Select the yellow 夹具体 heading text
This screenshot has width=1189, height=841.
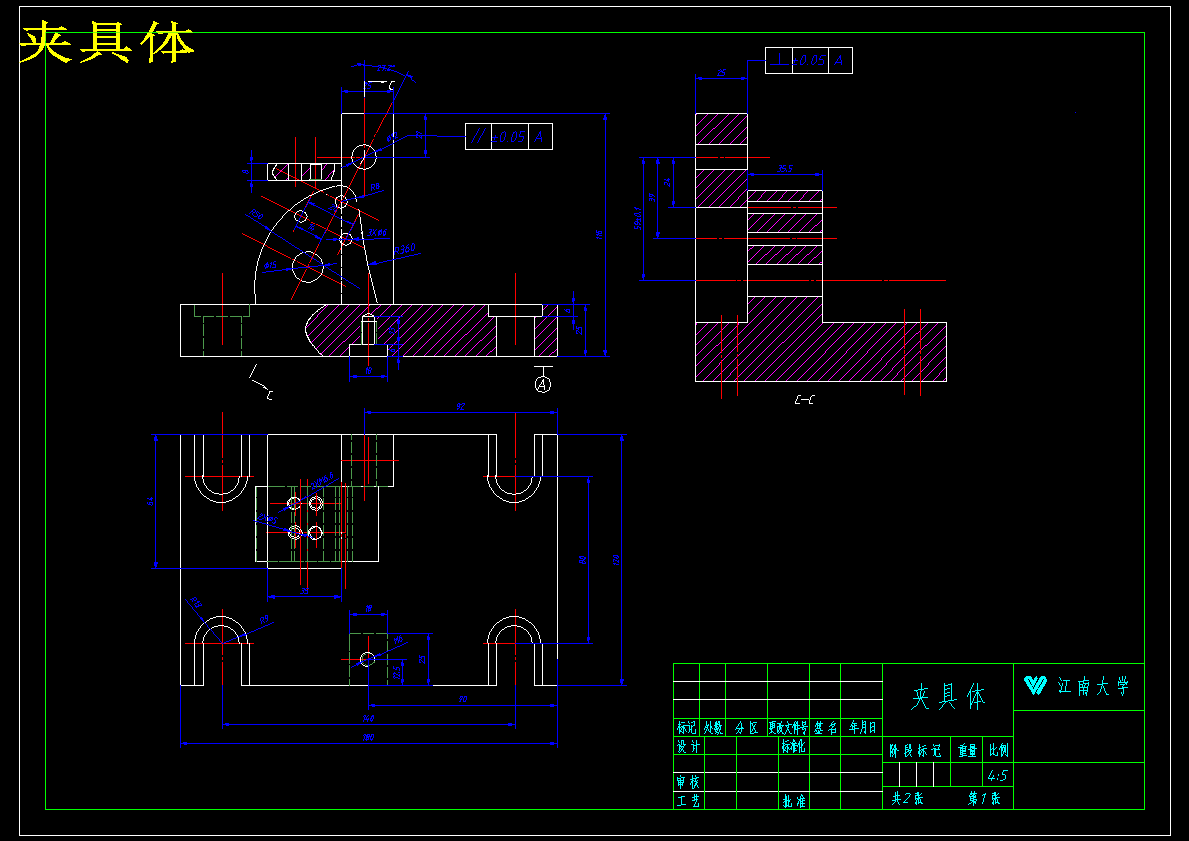click(106, 42)
